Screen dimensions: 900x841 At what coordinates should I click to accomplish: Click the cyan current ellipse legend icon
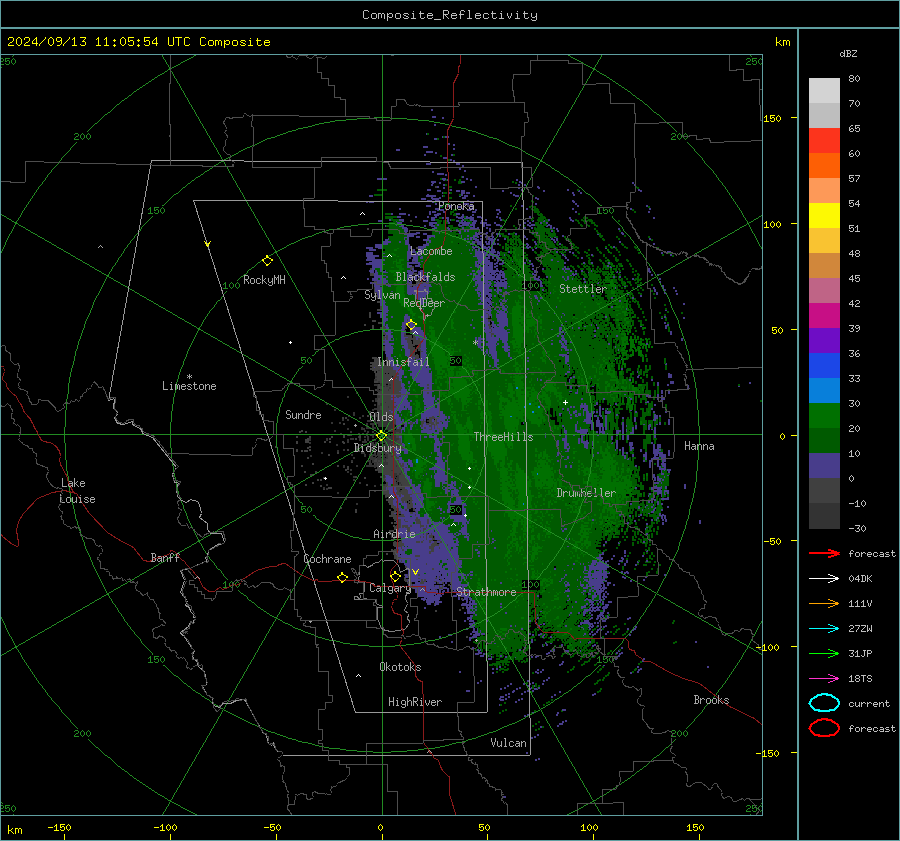tap(824, 703)
